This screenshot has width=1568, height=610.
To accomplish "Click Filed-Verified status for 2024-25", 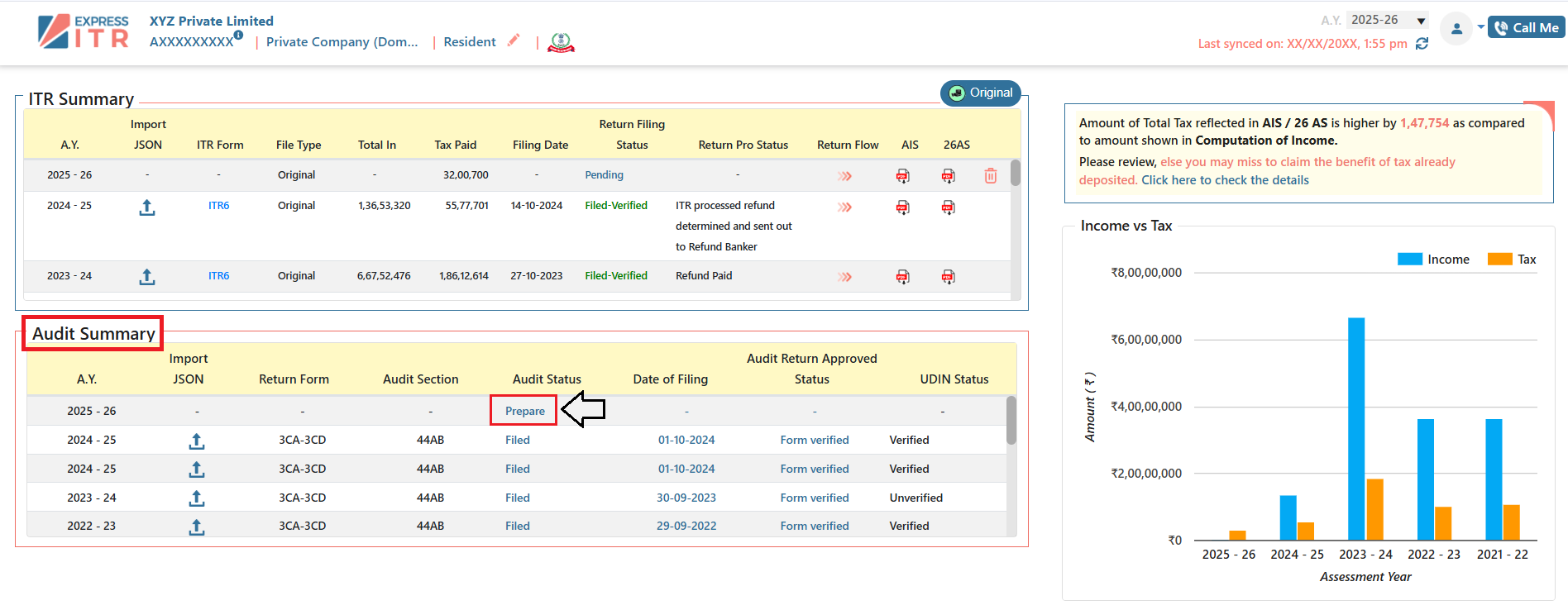I will pos(616,206).
